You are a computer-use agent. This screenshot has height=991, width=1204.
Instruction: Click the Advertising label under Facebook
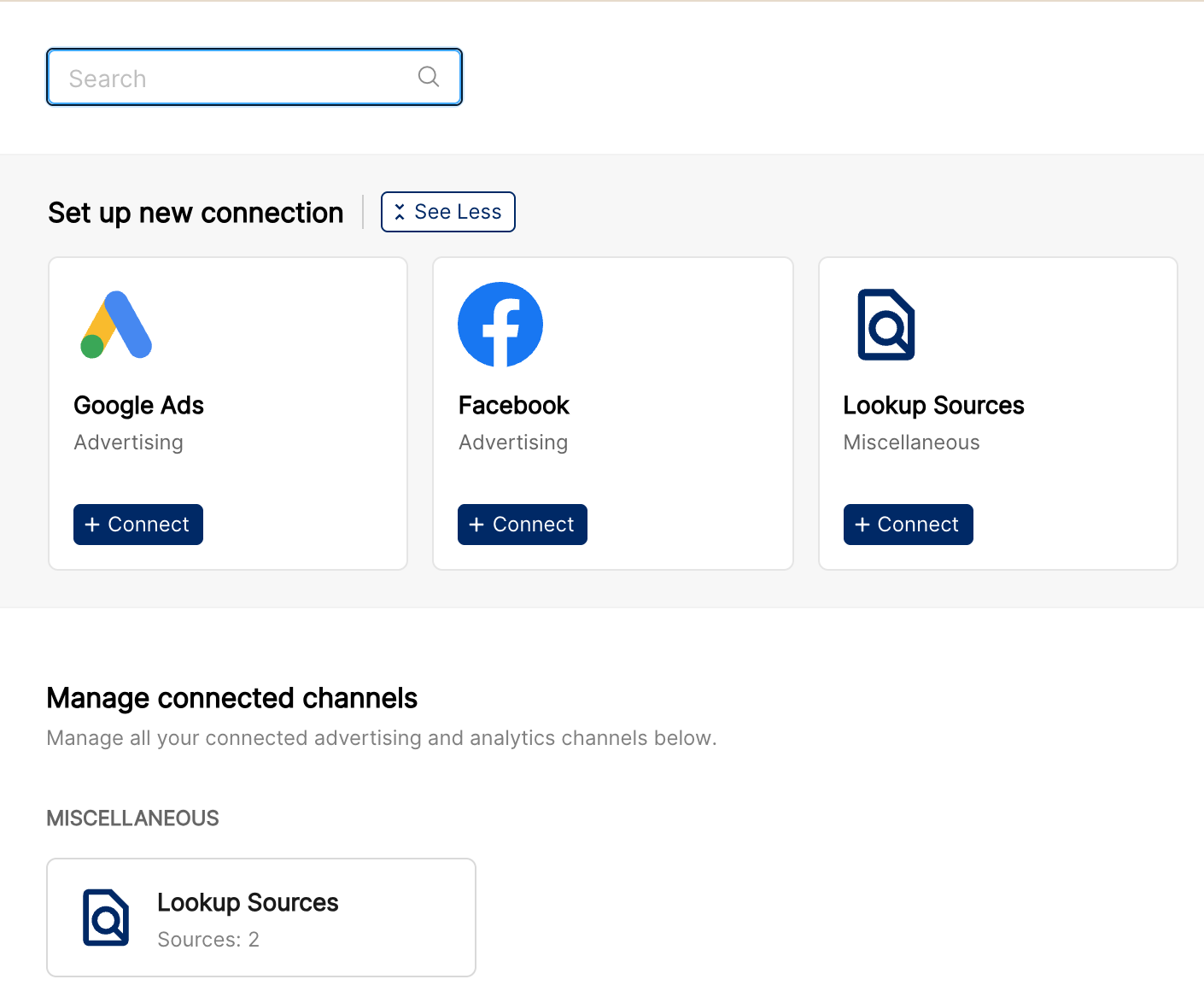[x=513, y=443]
